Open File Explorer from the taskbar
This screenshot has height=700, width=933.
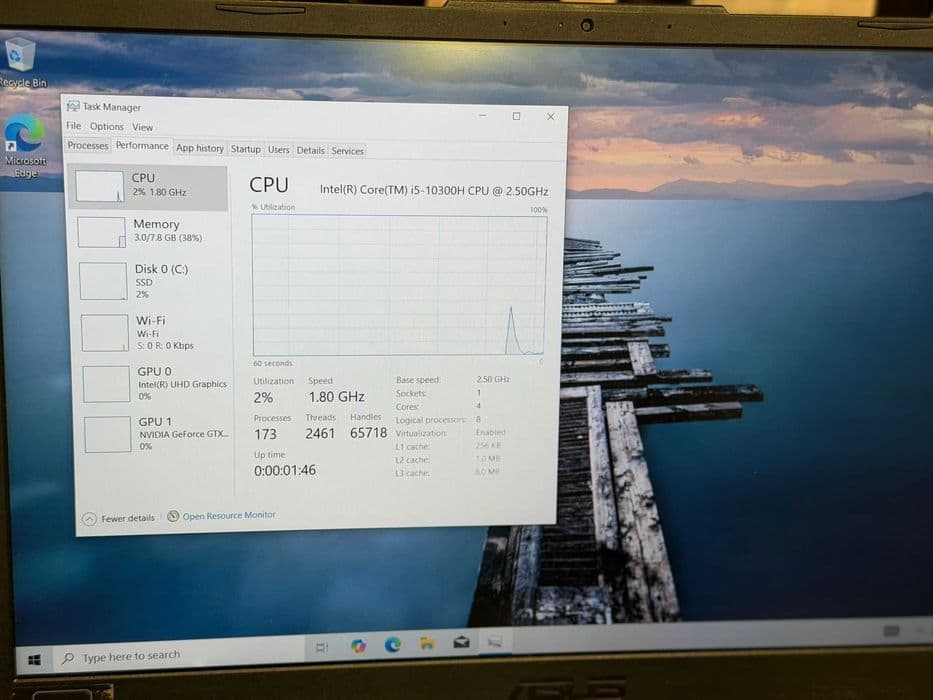(x=427, y=643)
